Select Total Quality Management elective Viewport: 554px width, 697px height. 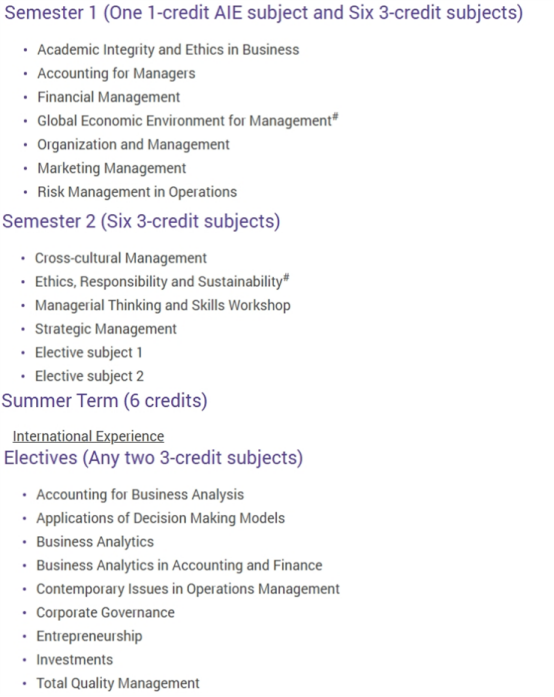coord(118,683)
